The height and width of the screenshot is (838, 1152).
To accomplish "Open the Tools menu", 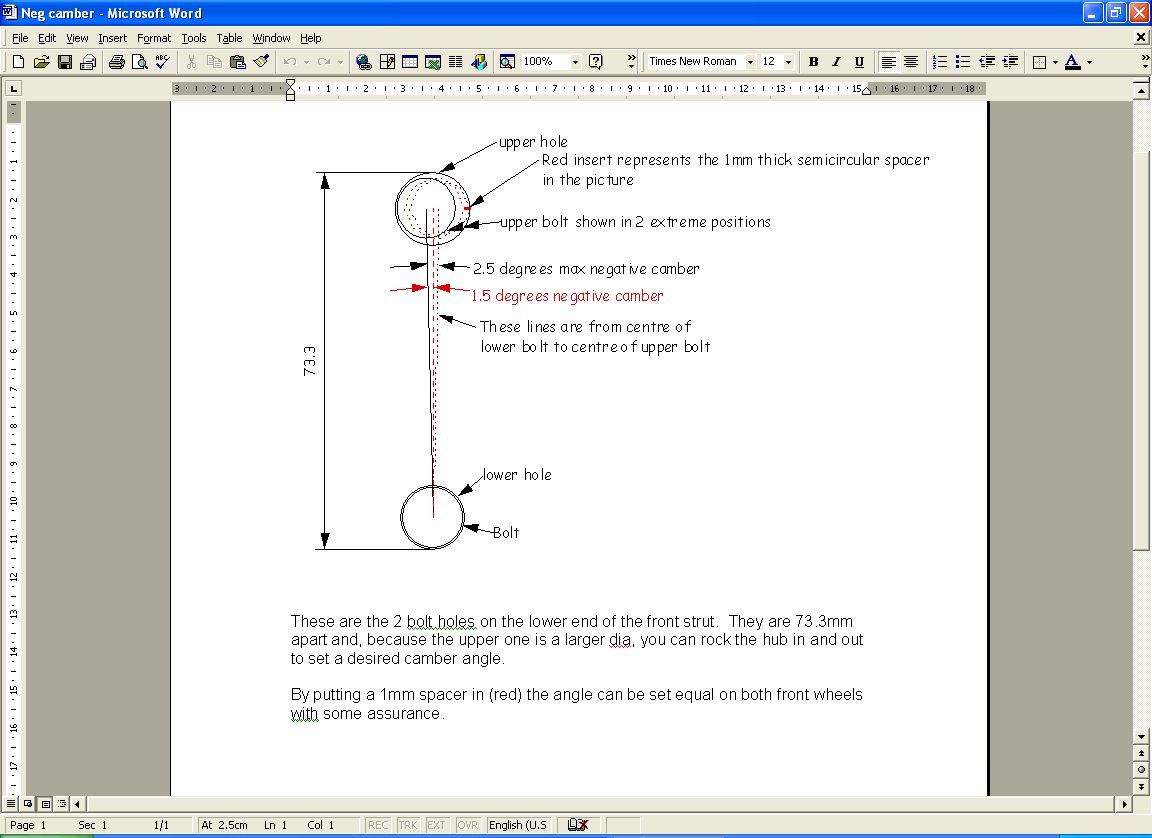I will click(193, 38).
